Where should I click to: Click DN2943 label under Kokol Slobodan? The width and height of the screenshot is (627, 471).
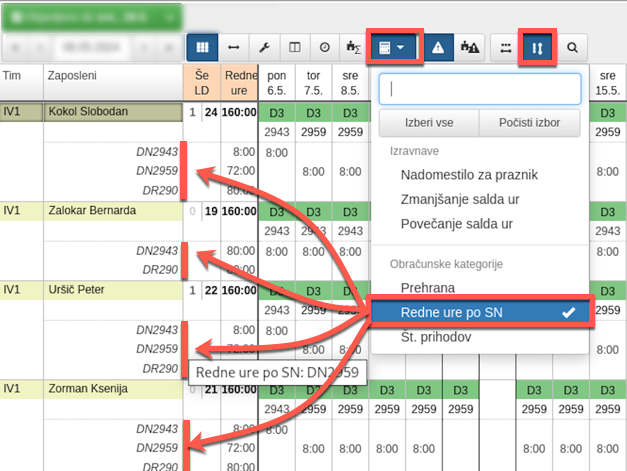(x=157, y=152)
